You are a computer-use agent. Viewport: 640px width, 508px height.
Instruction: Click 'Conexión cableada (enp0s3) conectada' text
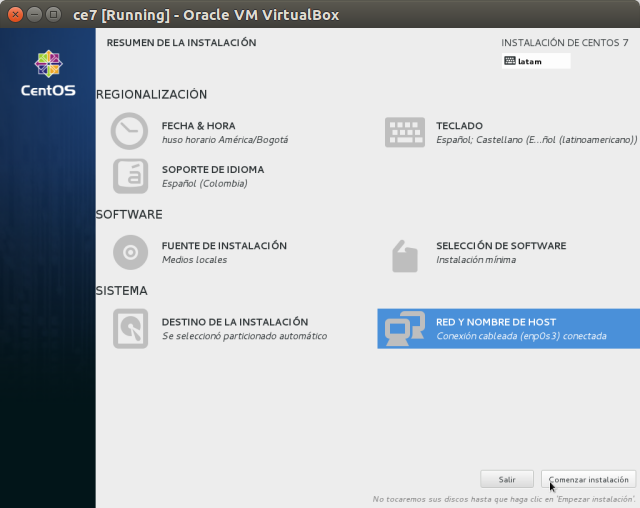[x=521, y=336]
